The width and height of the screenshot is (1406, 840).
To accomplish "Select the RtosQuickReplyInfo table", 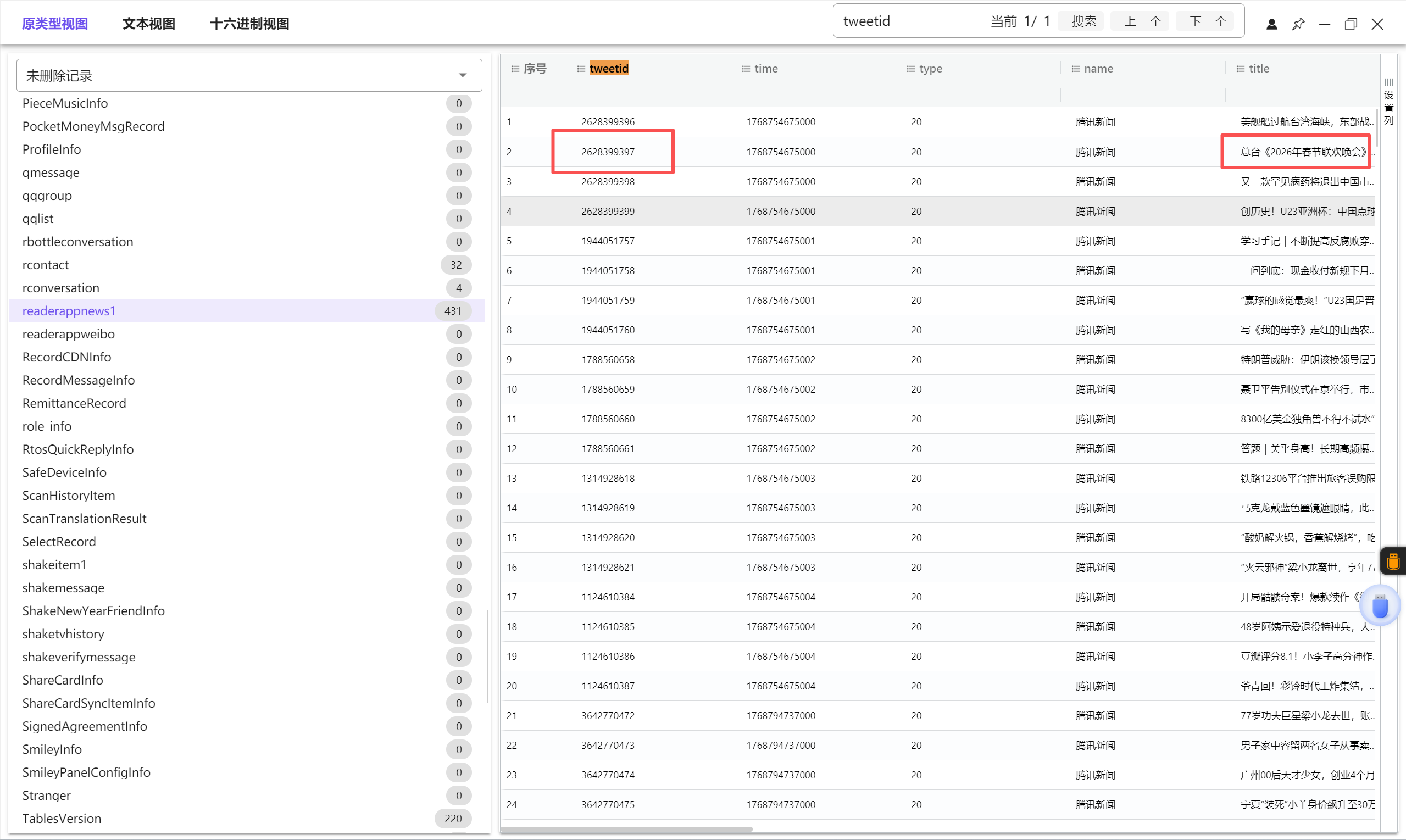I will click(x=247, y=449).
